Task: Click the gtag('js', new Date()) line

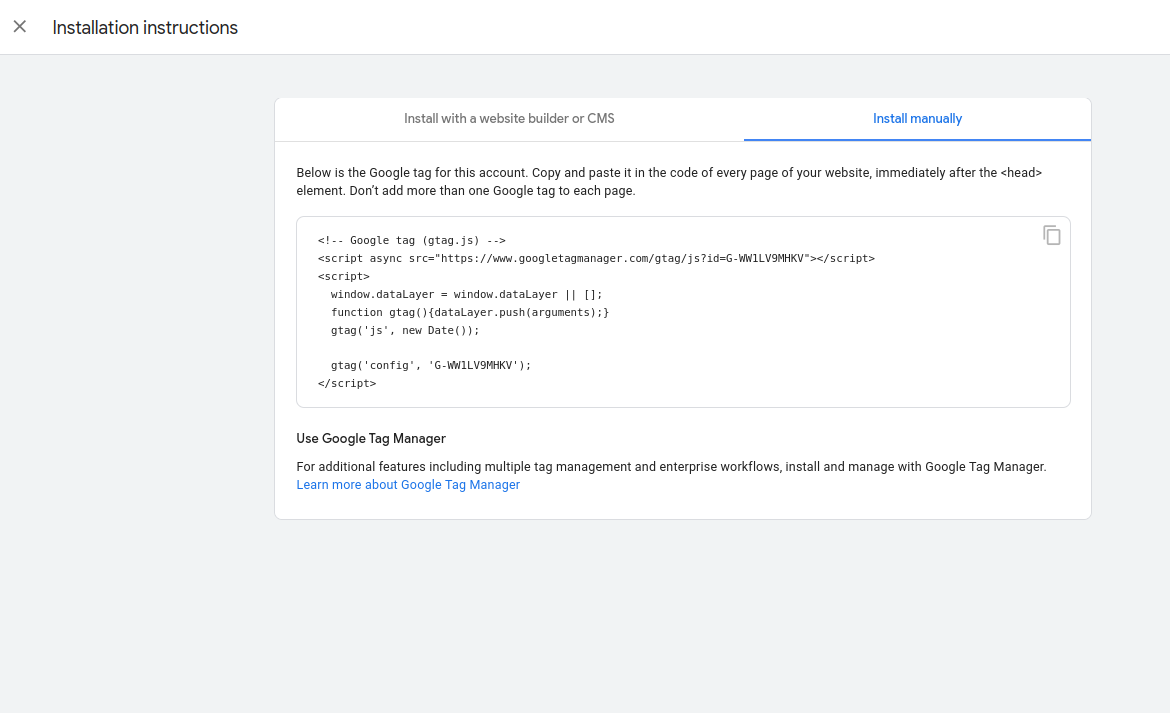Action: [x=405, y=331]
